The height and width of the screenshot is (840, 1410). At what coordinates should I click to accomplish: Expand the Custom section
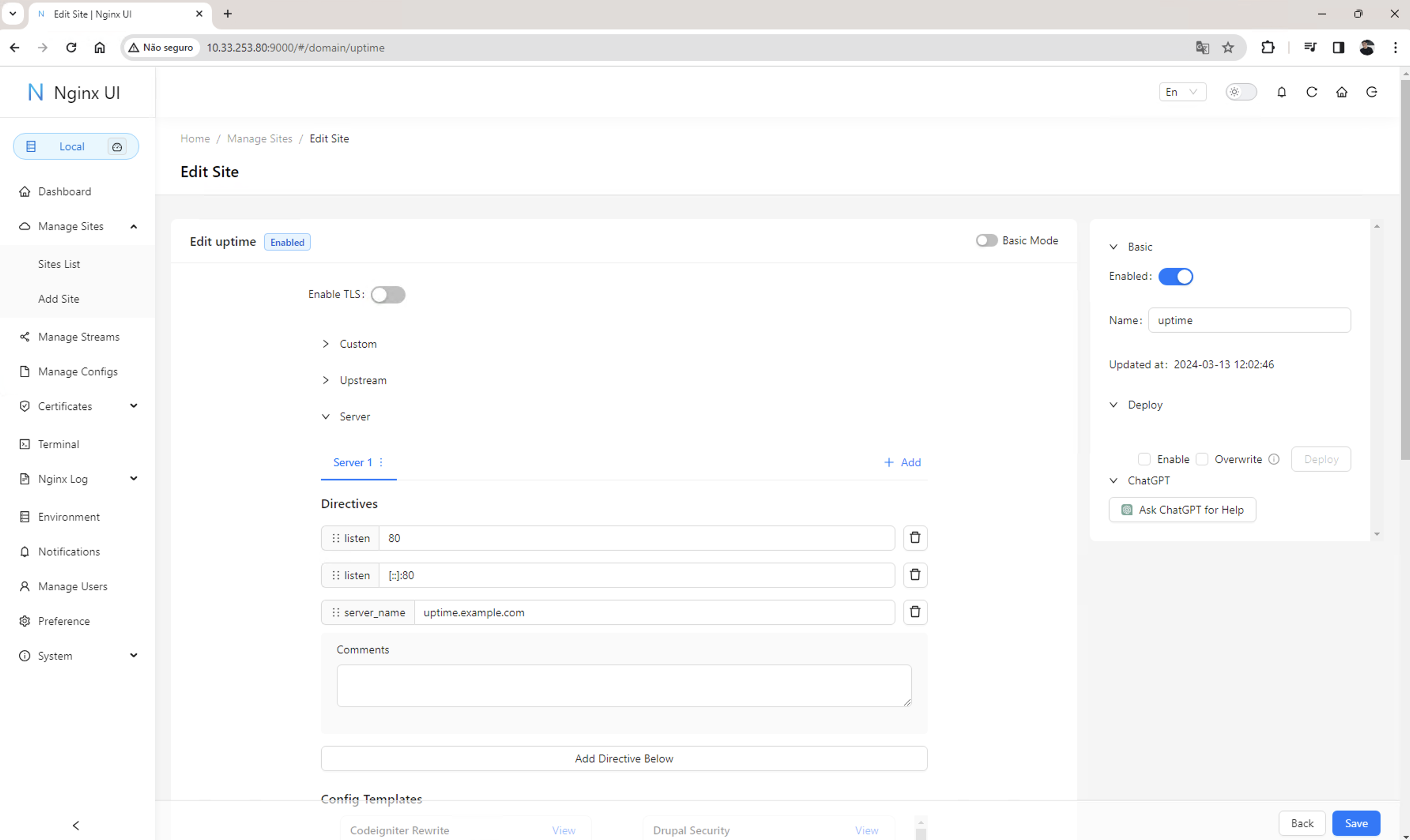[x=349, y=344]
